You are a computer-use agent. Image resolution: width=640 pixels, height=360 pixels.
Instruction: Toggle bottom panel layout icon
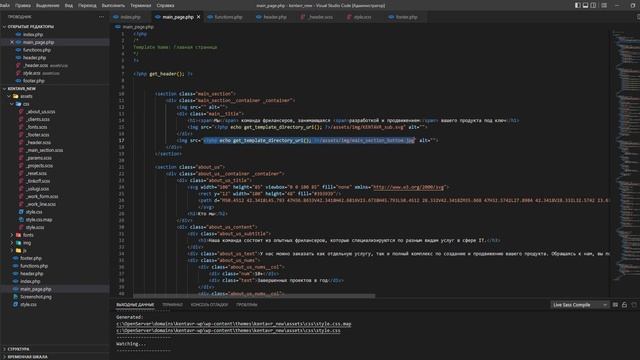click(585, 5)
